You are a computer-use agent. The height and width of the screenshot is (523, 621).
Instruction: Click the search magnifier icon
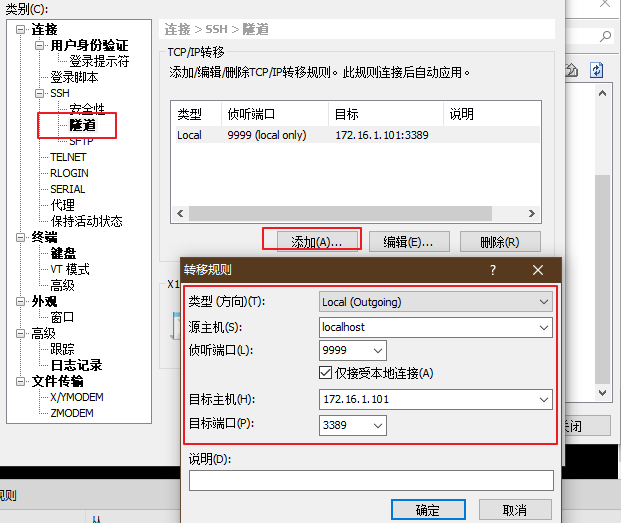605,36
